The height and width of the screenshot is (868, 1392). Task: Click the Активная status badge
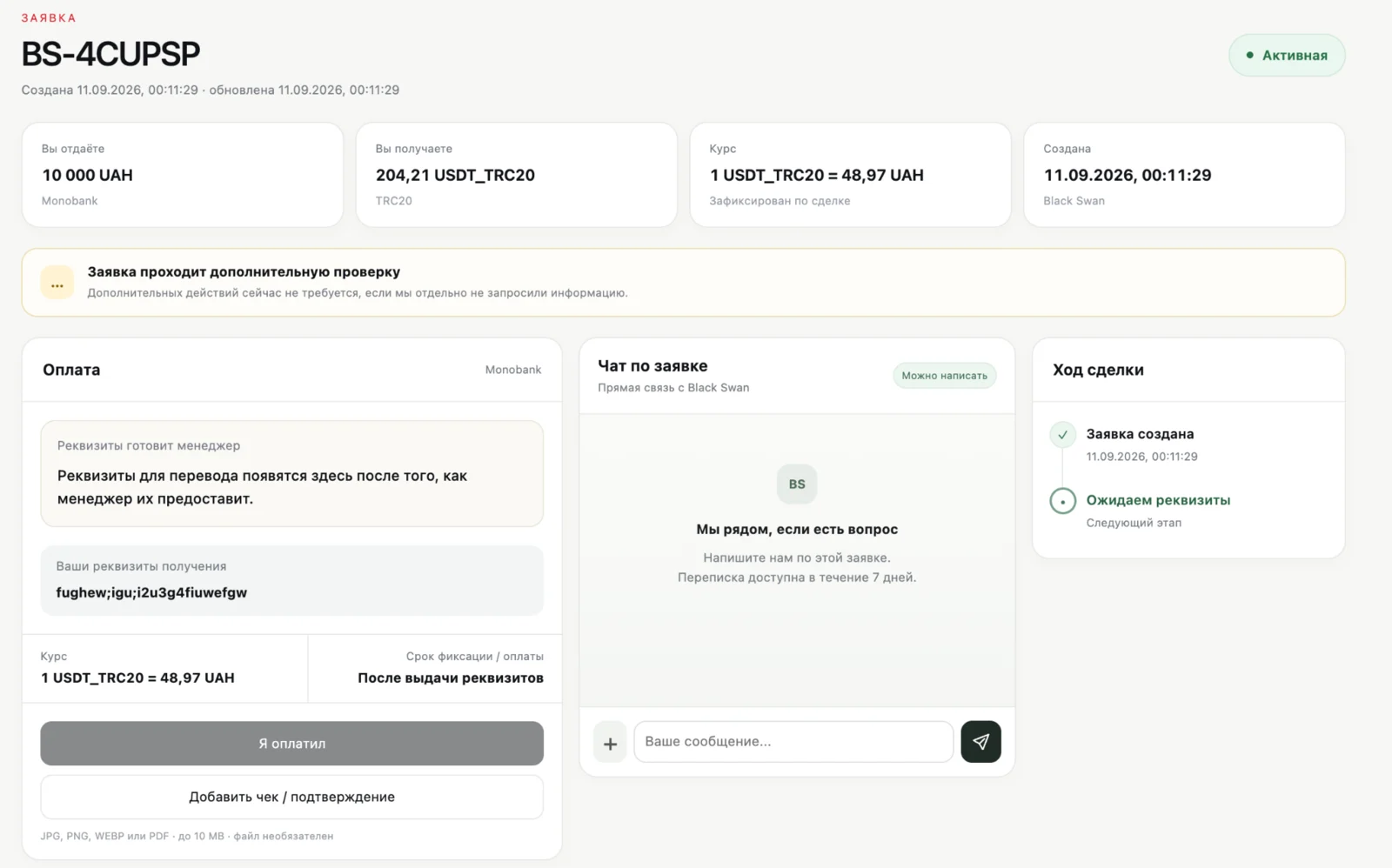click(x=1287, y=56)
